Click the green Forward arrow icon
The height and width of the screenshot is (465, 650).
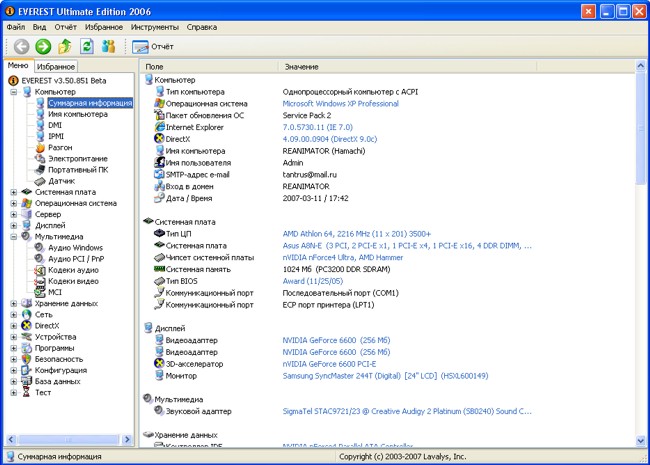click(43, 46)
